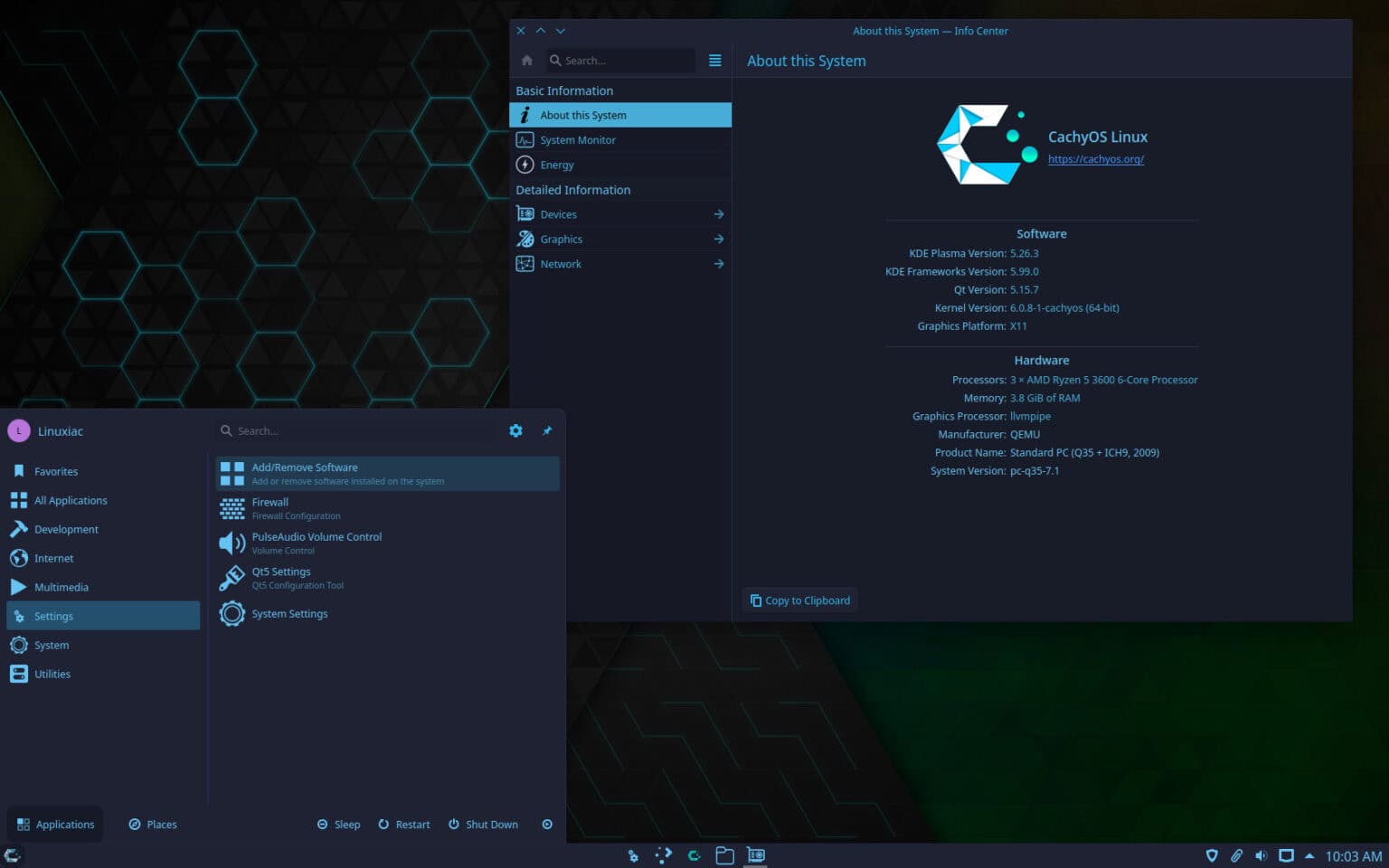The width and height of the screenshot is (1389, 868).
Task: Click the volume icon in the tray
Action: pos(1261,855)
